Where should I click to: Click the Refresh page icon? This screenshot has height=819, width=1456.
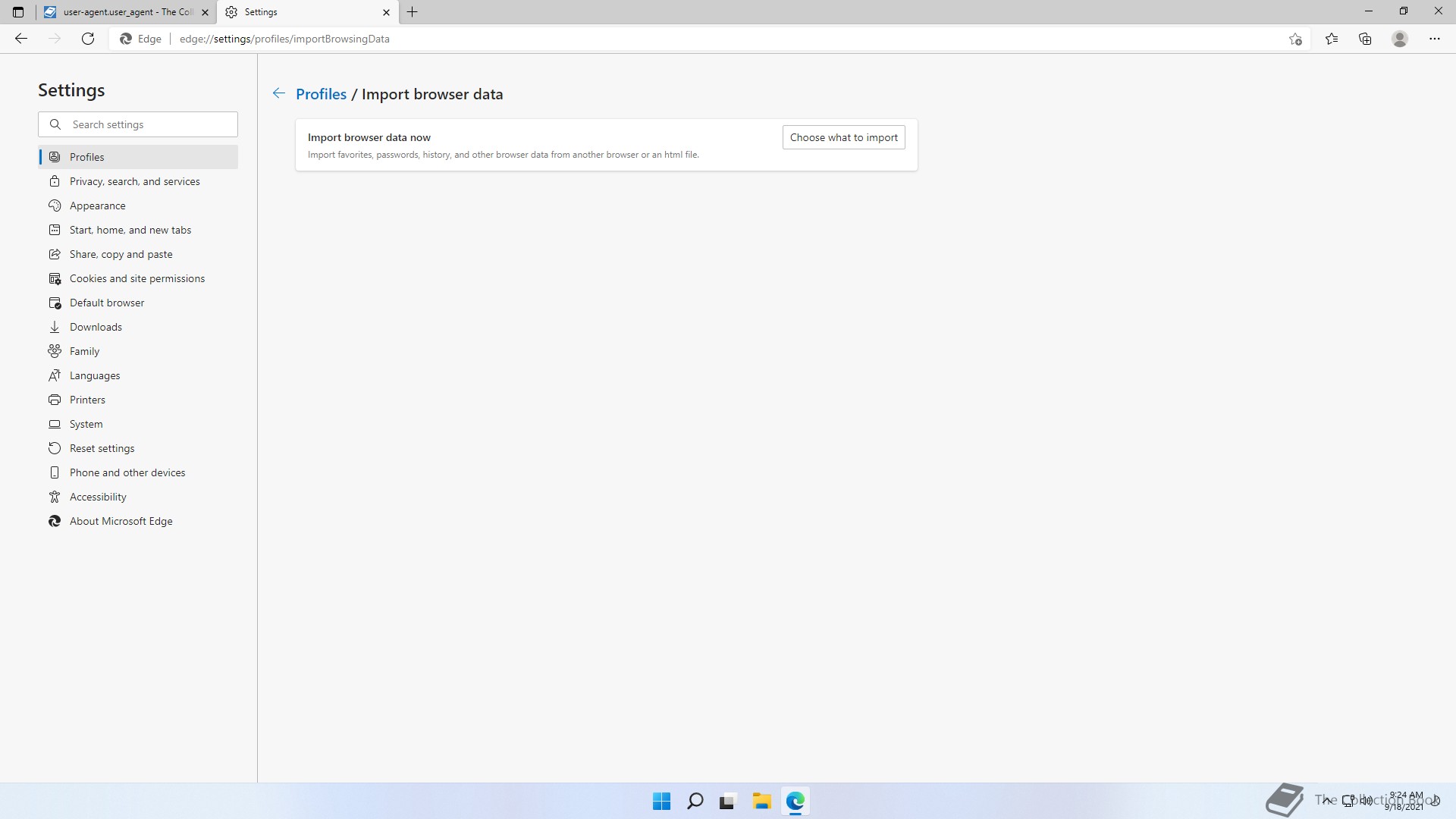[x=88, y=39]
